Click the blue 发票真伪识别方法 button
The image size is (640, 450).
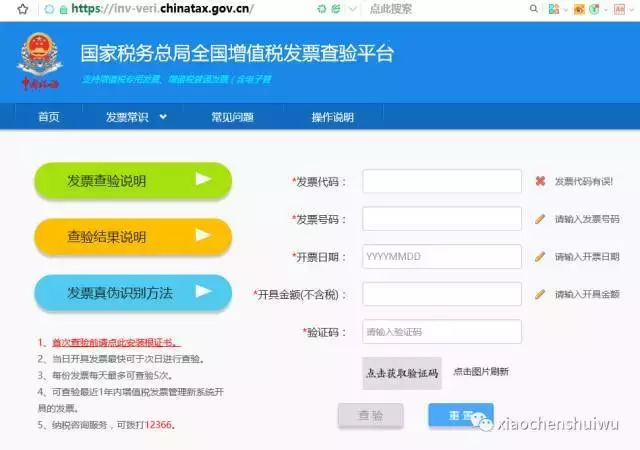coord(133,293)
